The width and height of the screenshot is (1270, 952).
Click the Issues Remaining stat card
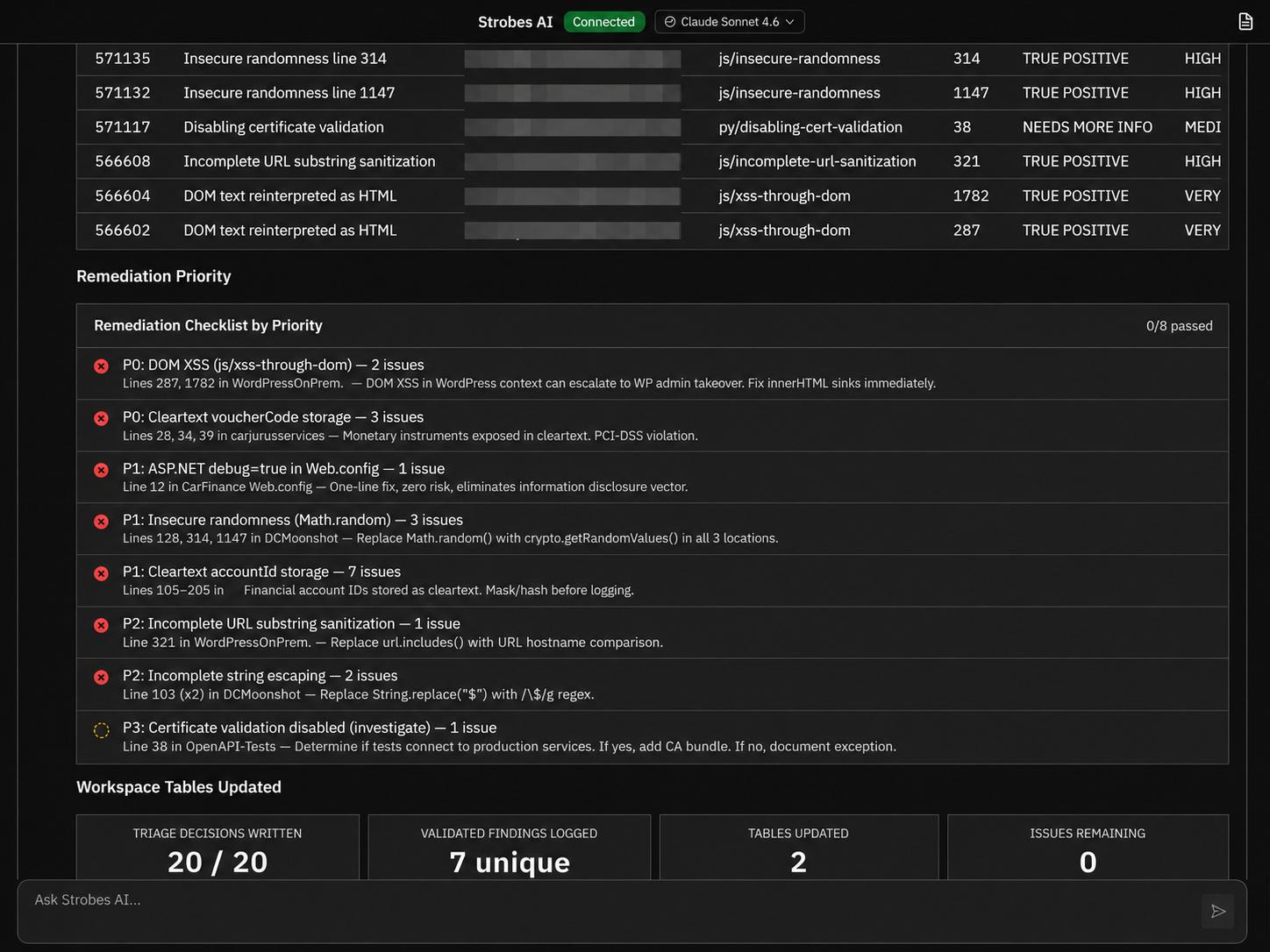click(1088, 848)
